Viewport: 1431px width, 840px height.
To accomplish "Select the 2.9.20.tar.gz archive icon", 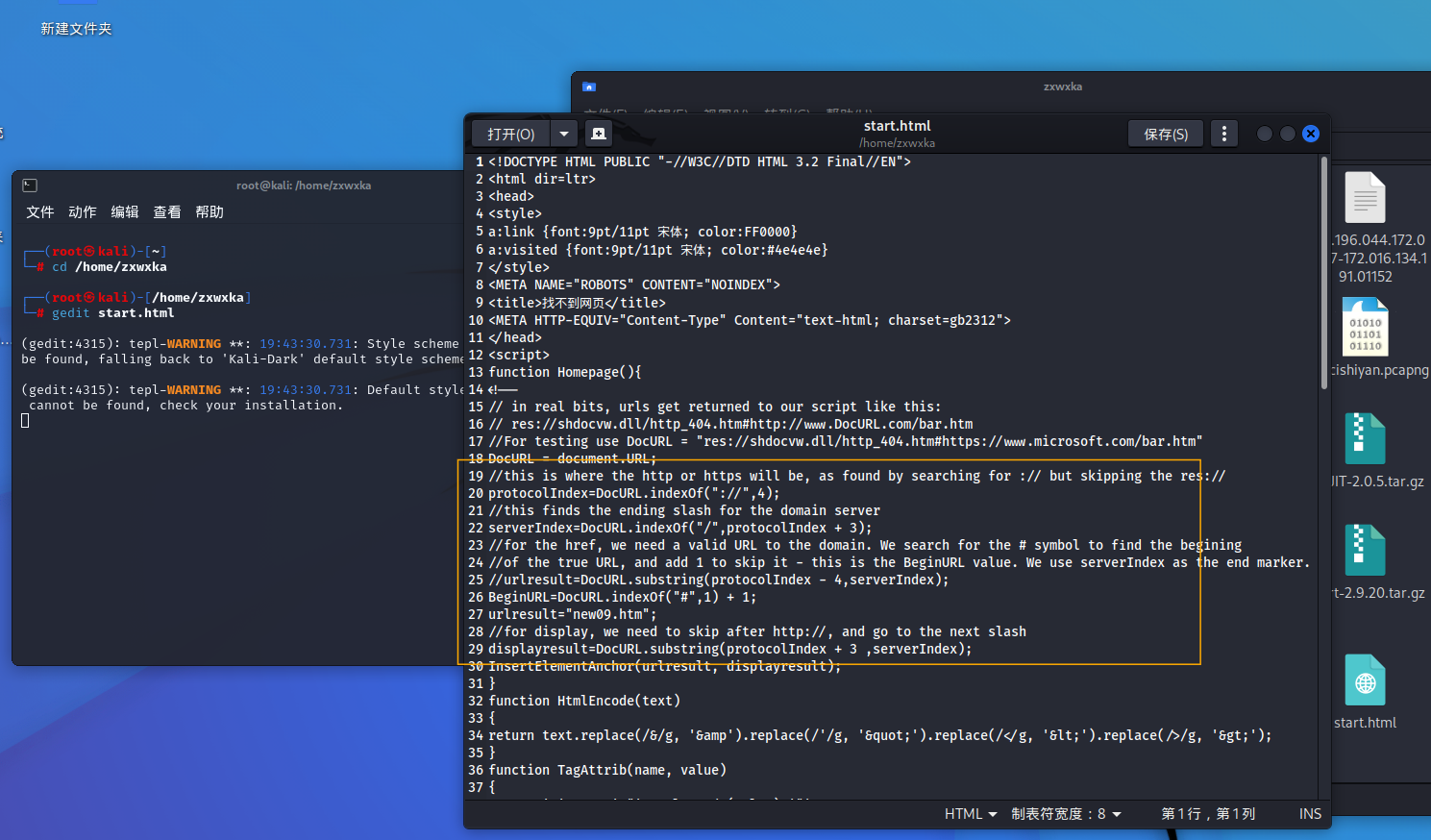I will click(1365, 551).
